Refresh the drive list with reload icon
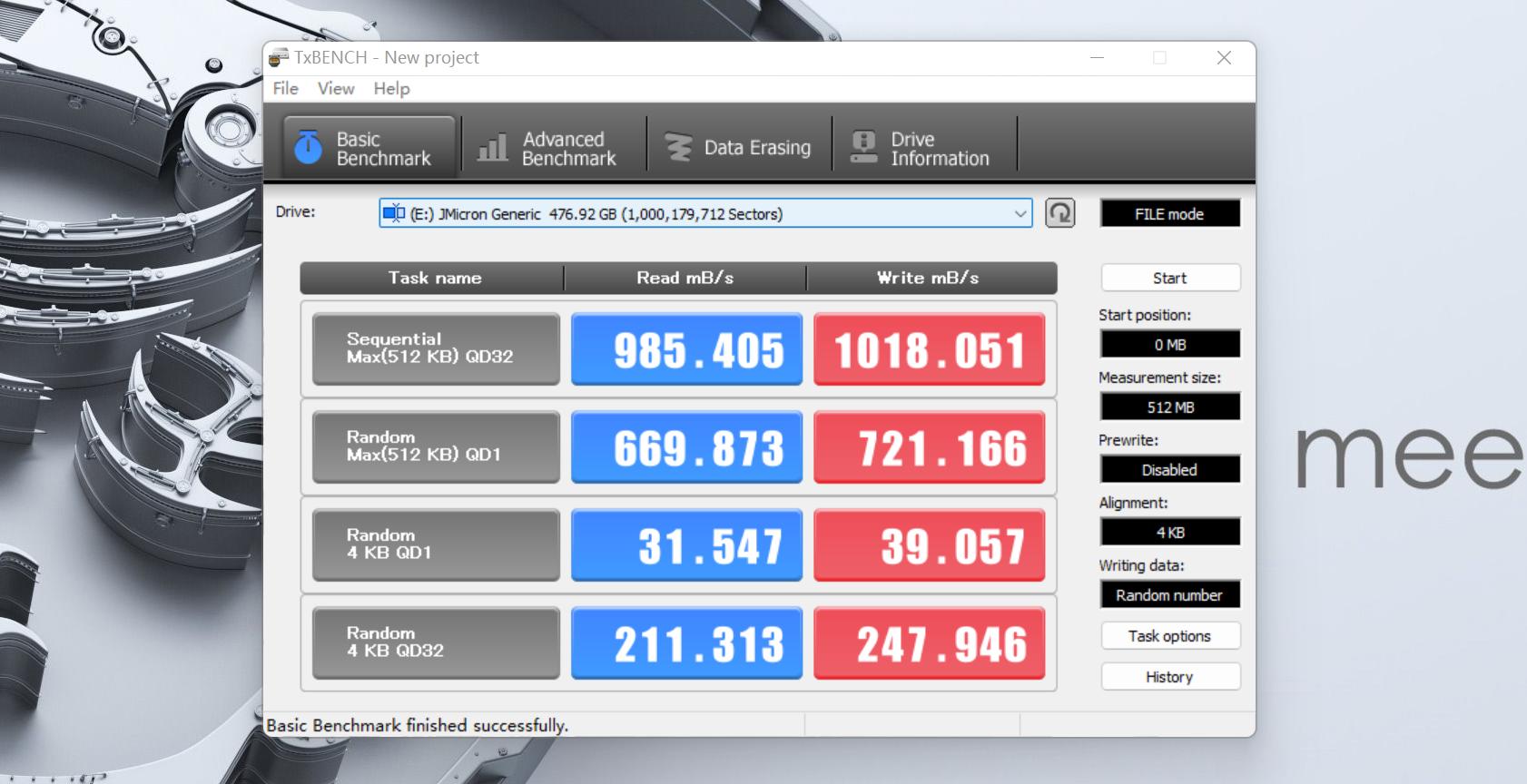The width and height of the screenshot is (1527, 784). coord(1059,213)
